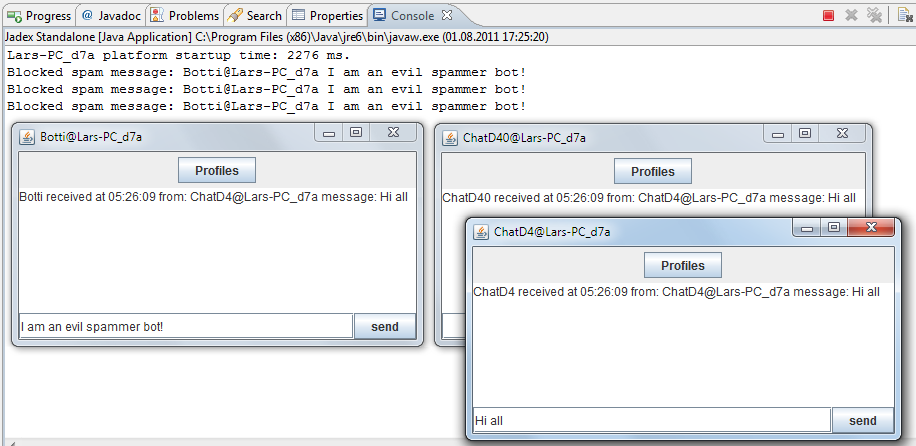Click the Java icon in Botti window title
The image size is (916, 446).
point(27,137)
